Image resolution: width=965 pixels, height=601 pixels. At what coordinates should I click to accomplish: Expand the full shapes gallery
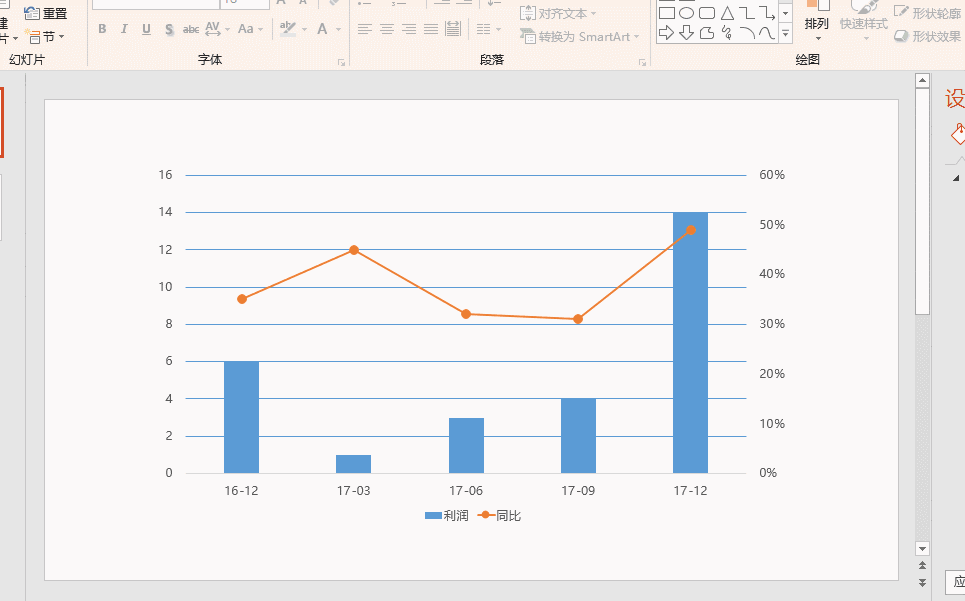pos(786,33)
